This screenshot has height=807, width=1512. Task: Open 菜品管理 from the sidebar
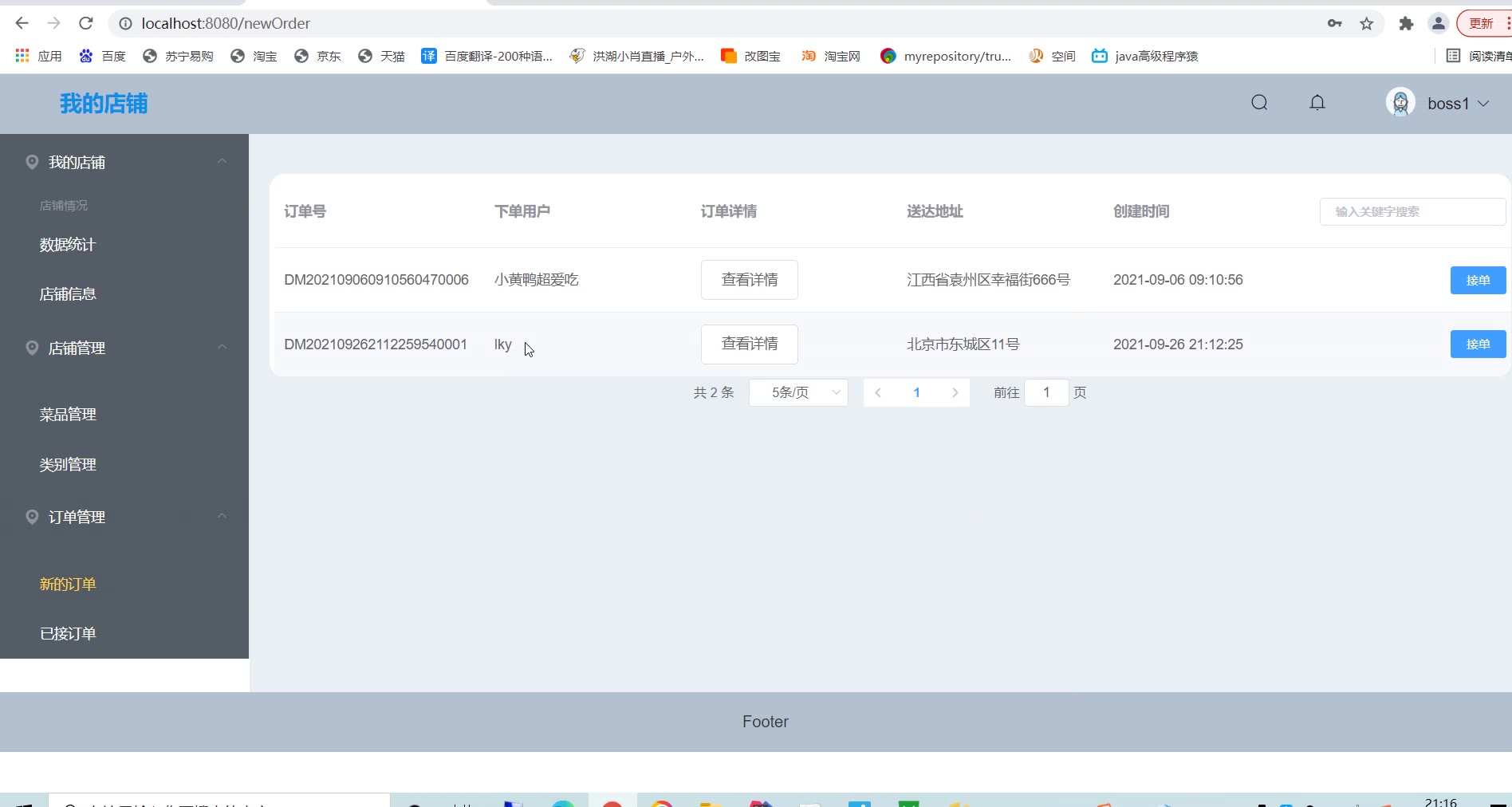[x=68, y=415]
